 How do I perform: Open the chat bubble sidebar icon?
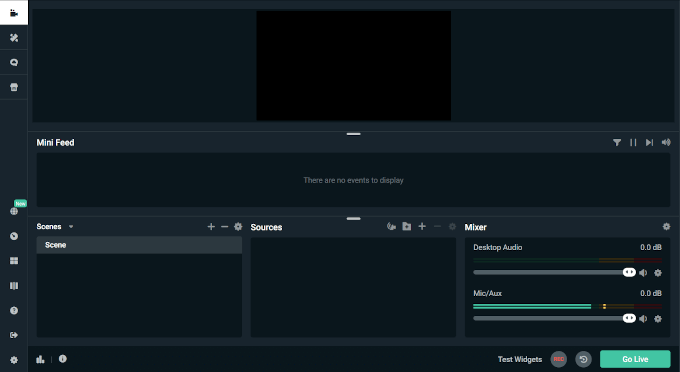14,62
